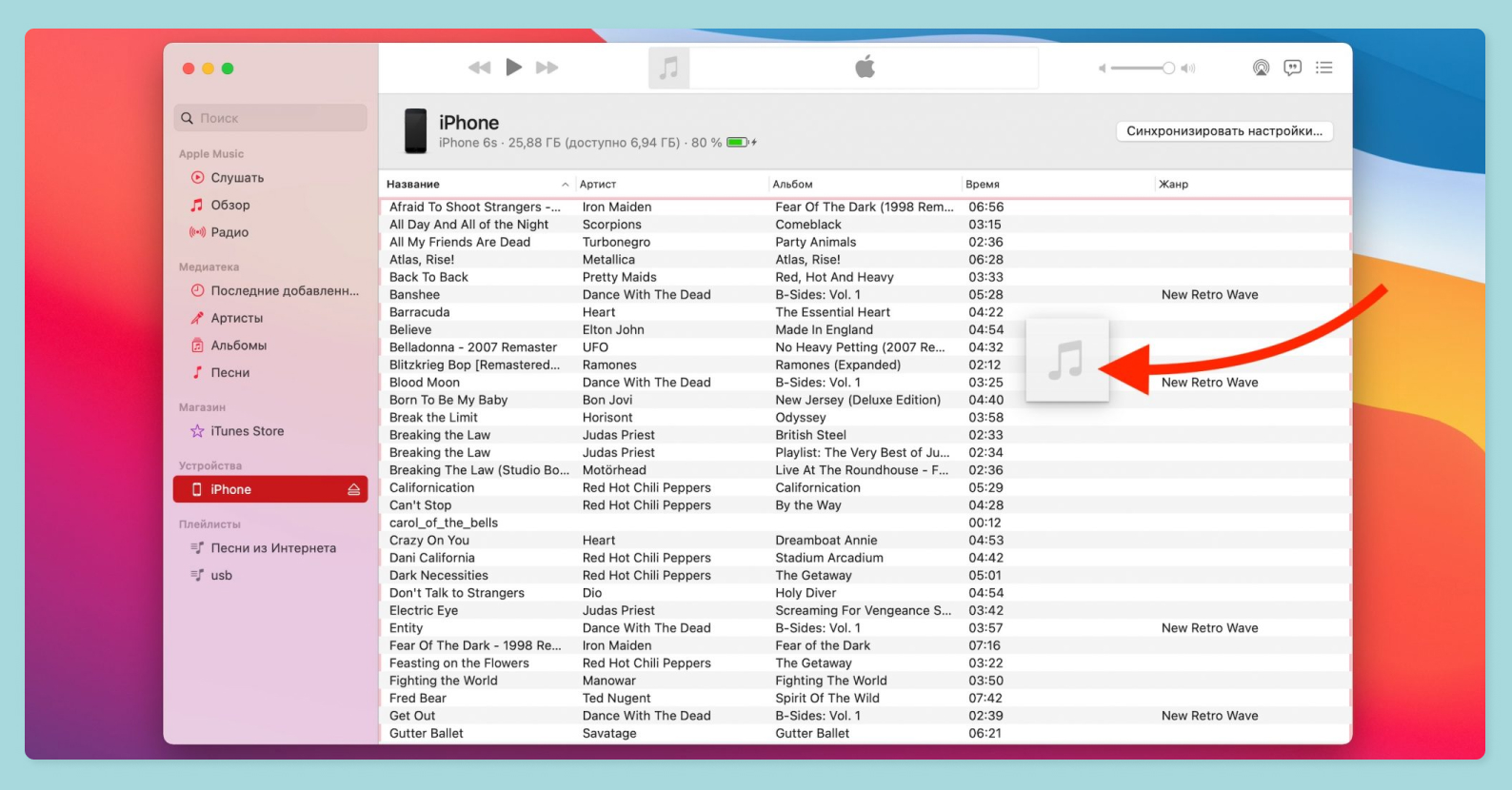Open Последние добавленные in library

pos(285,291)
